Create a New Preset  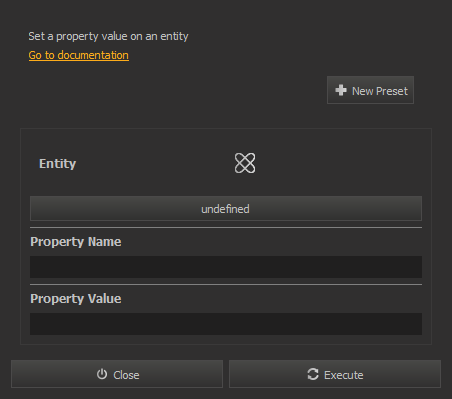coord(370,90)
